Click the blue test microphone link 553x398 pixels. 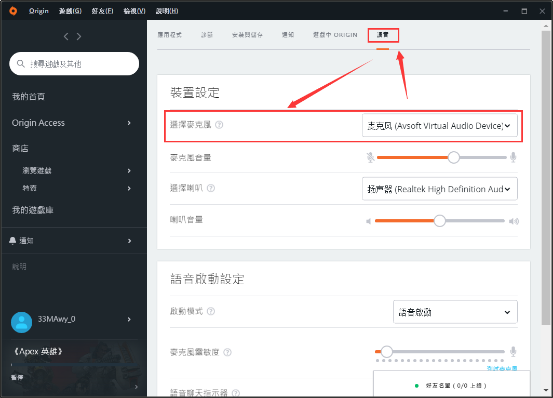point(502,368)
